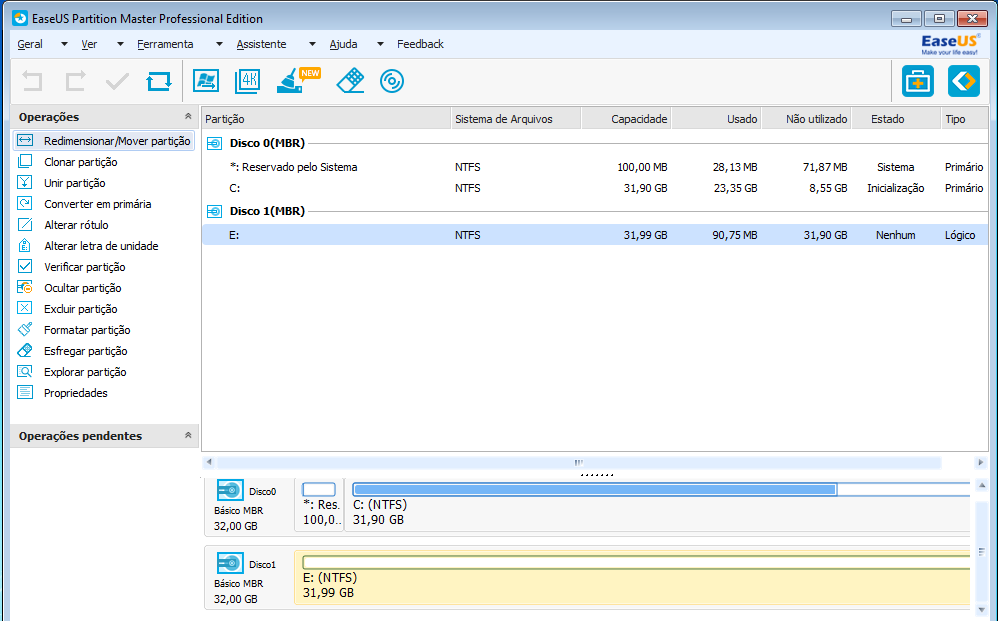The width and height of the screenshot is (998, 621).
Task: Expand the Ajuda dropdown arrow
Action: 381,44
